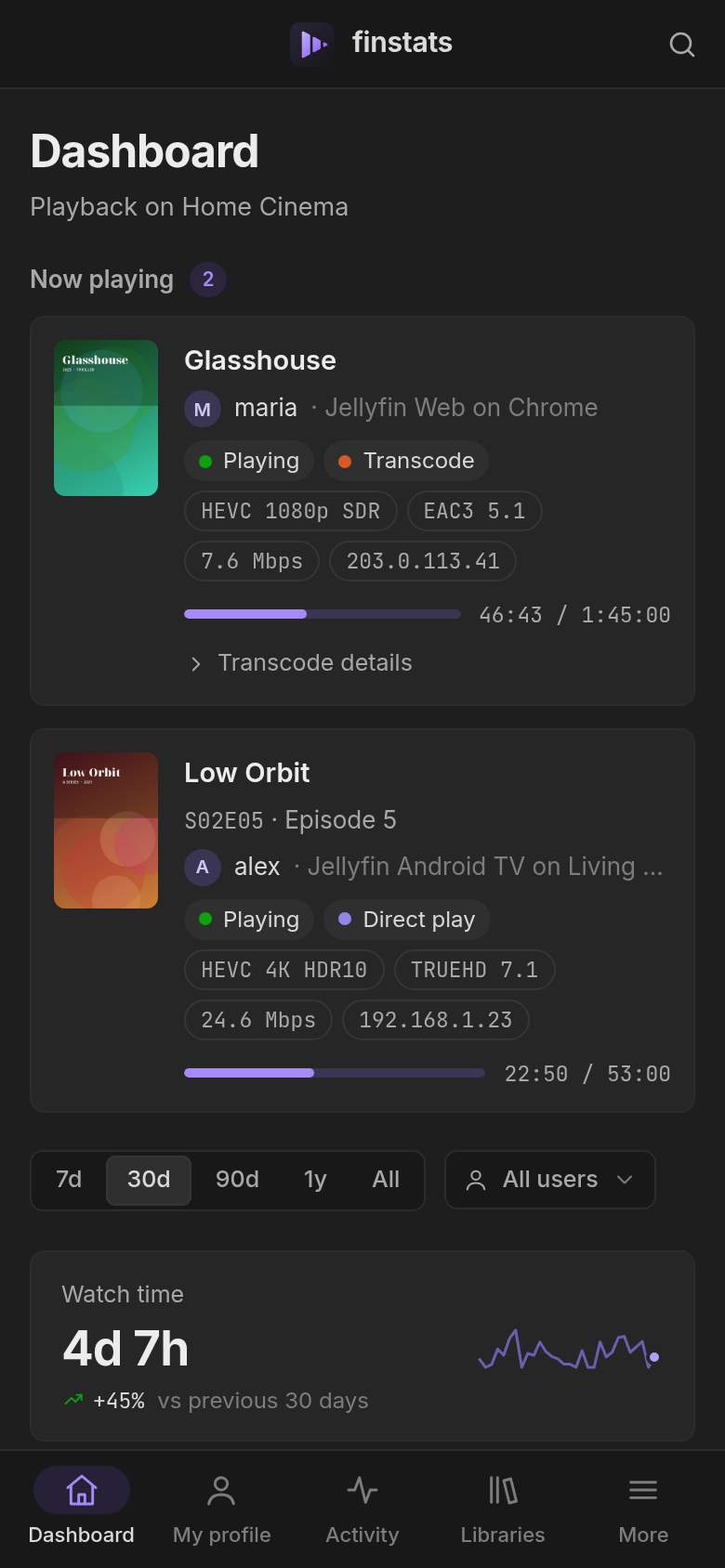Viewport: 725px width, 1568px height.
Task: Expand Transcode details section
Action: coord(300,663)
